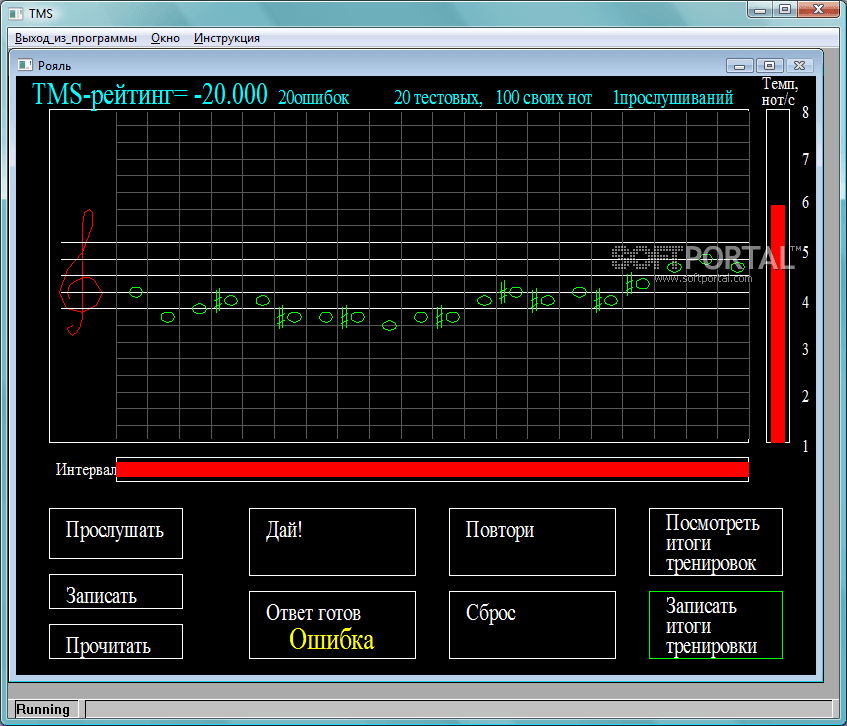The width and height of the screenshot is (847, 726).
Task: Click the Дай! button
Action: 332,542
